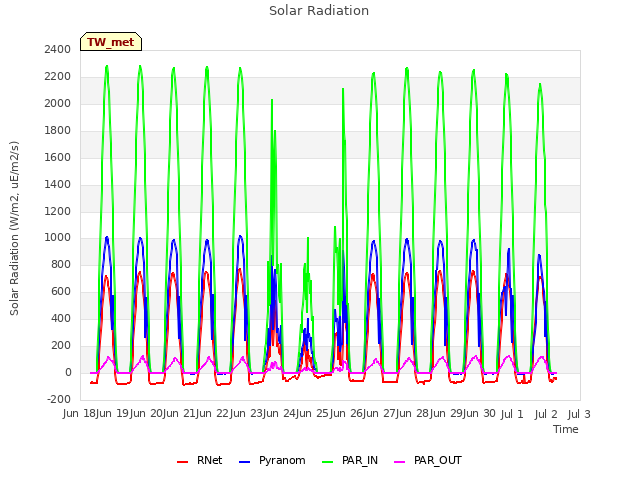The width and height of the screenshot is (640, 480).
Task: Toggle the PAR_IN legend entry
Action: tap(350, 460)
